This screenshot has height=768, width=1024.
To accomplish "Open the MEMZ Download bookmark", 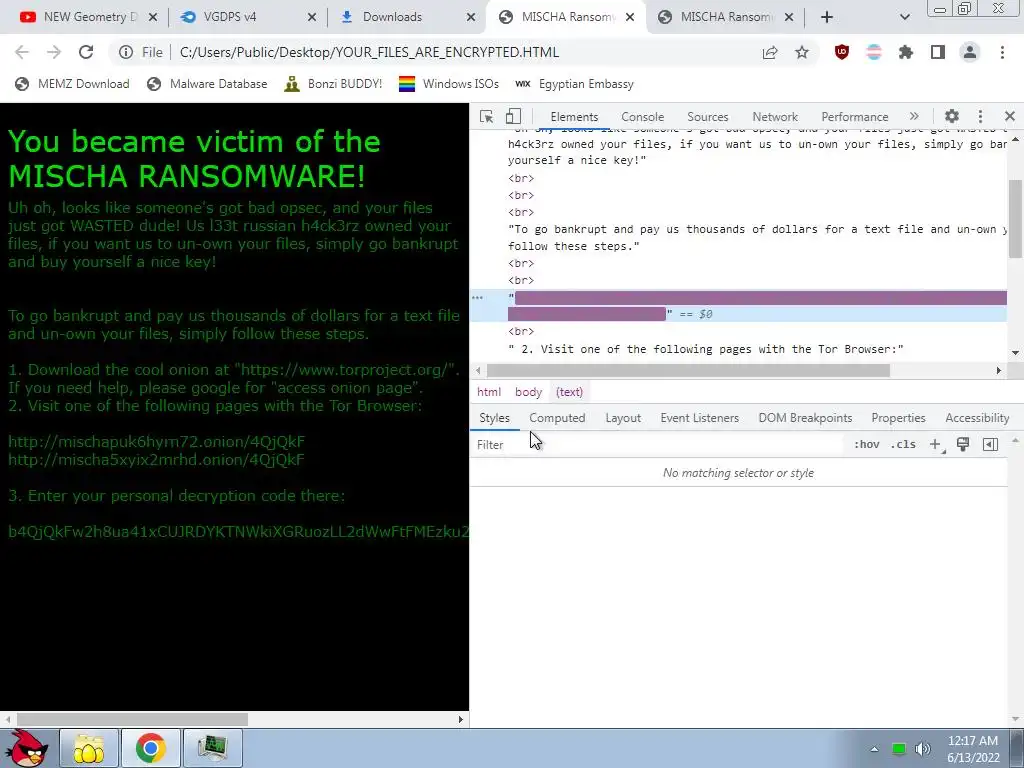I will point(72,84).
